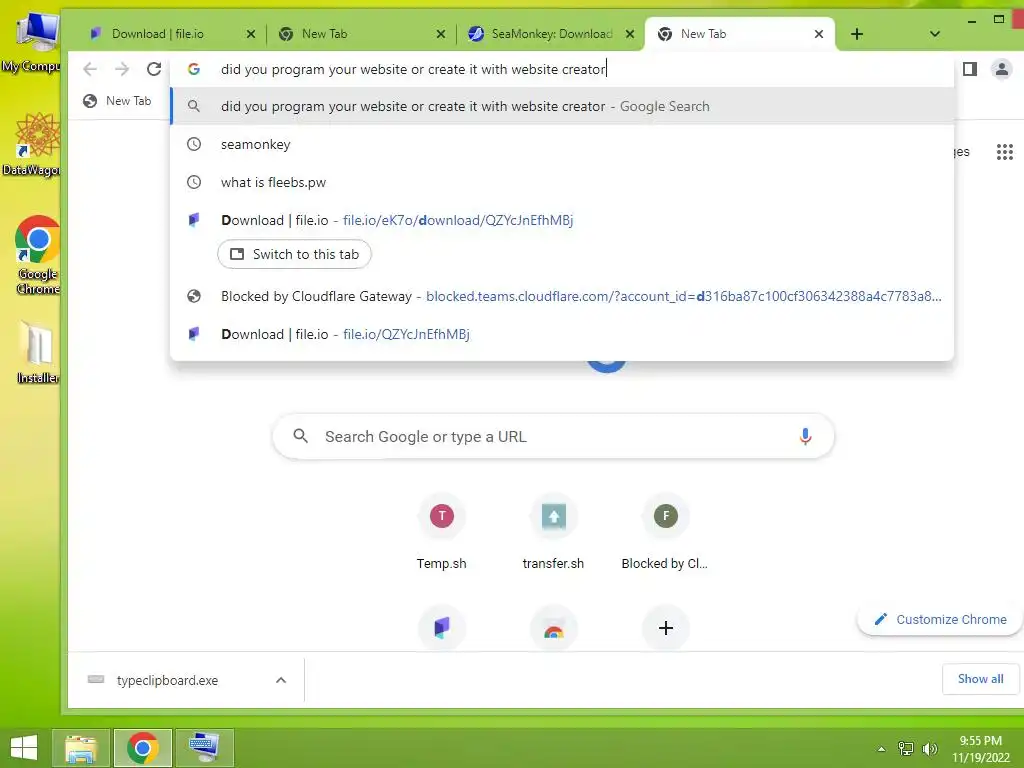The image size is (1024, 768).
Task: Open a new tab with plus button
Action: (x=857, y=34)
